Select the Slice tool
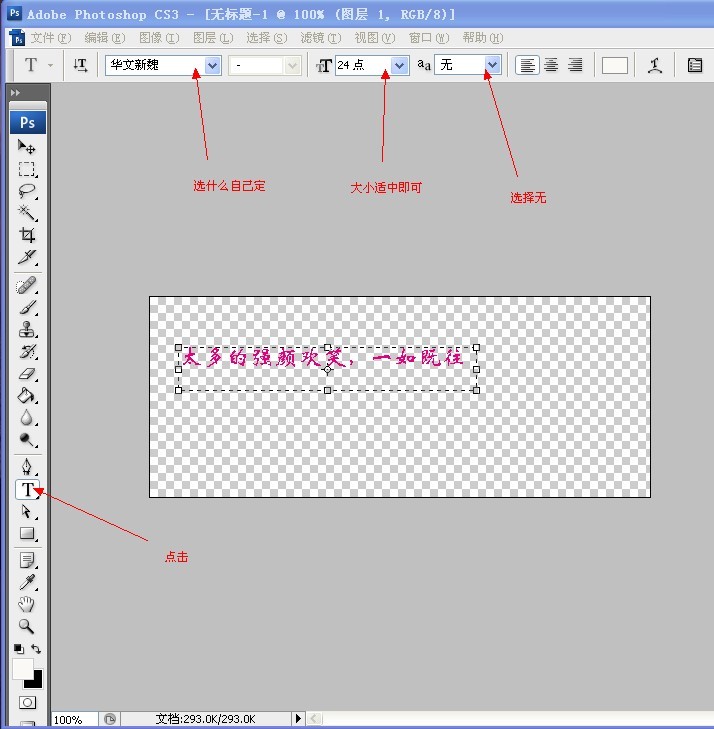This screenshot has height=729, width=714. [26, 257]
